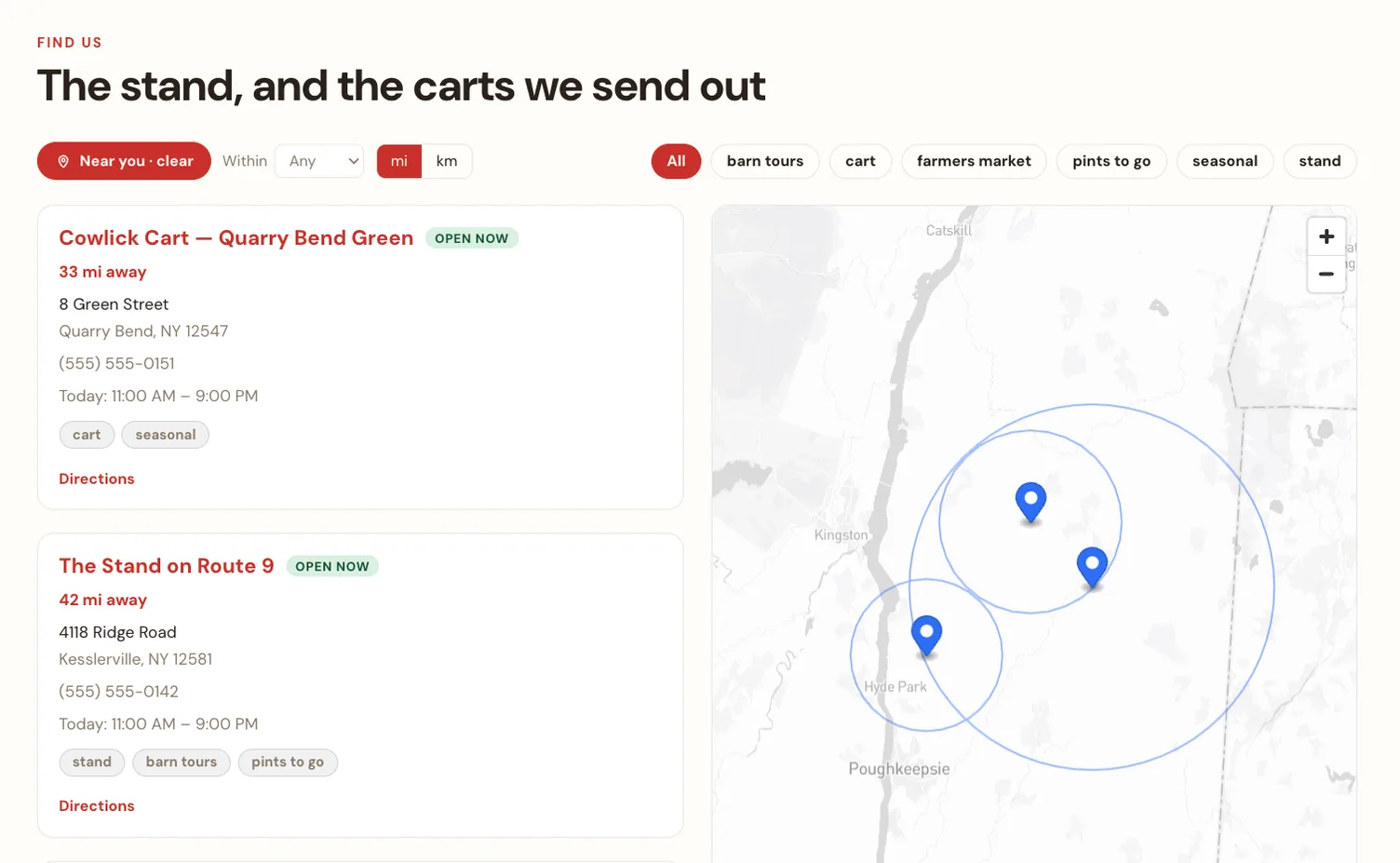Click the map zoom in plus button
This screenshot has width=1400, height=863.
click(x=1326, y=236)
